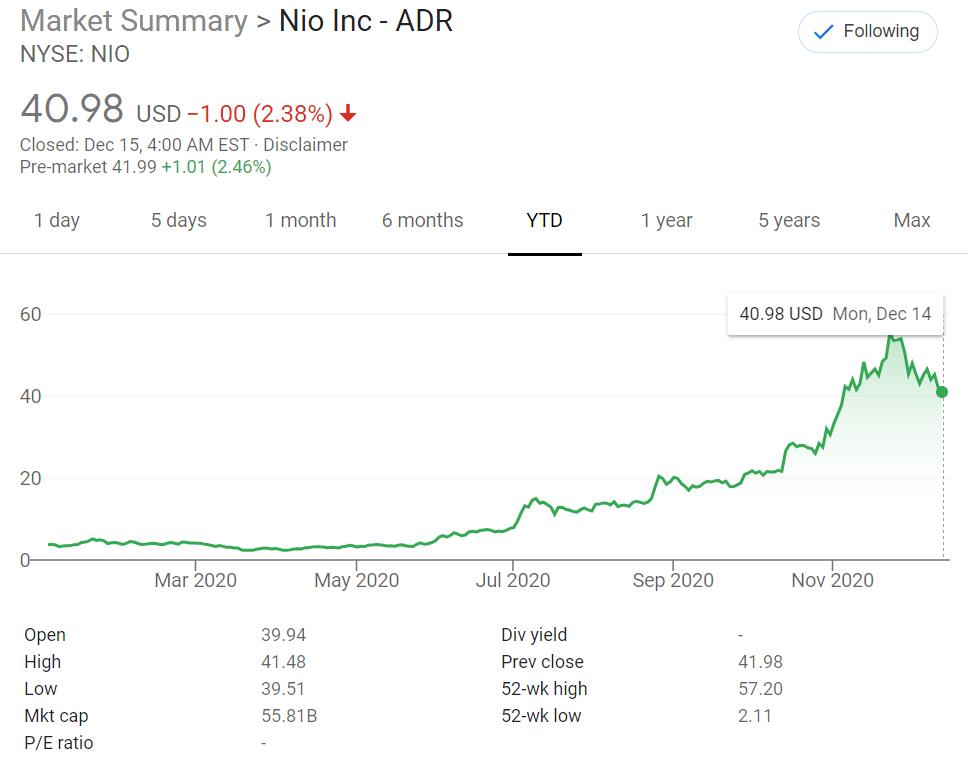
Task: Open the Max chart range
Action: [910, 220]
